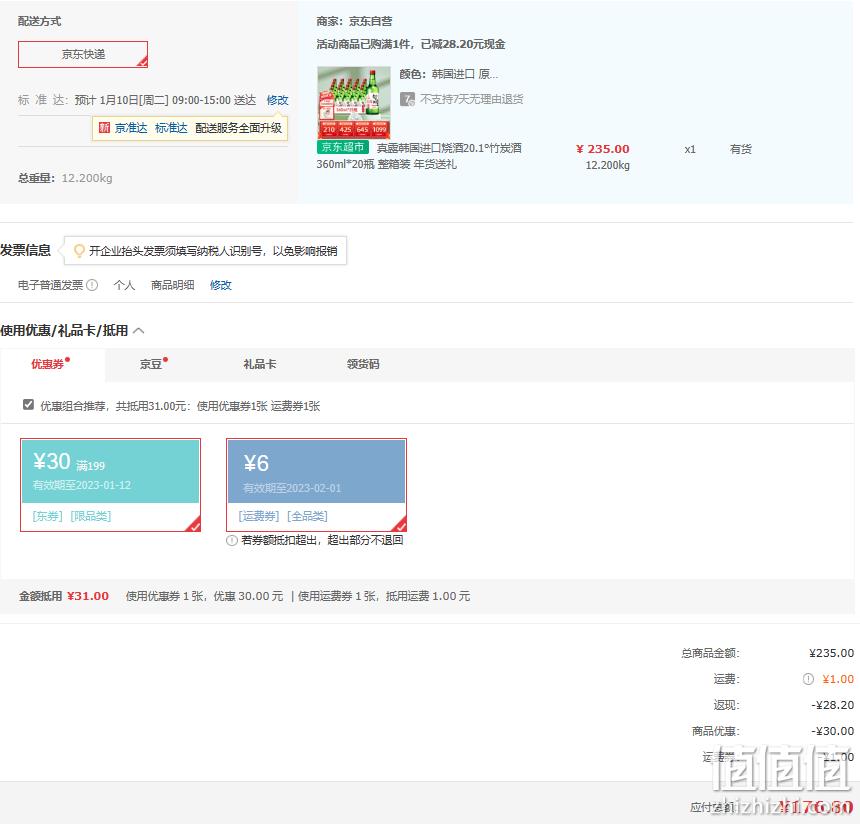Click the 商品优惠 -¥30.00 value
860x824 pixels.
(832, 731)
